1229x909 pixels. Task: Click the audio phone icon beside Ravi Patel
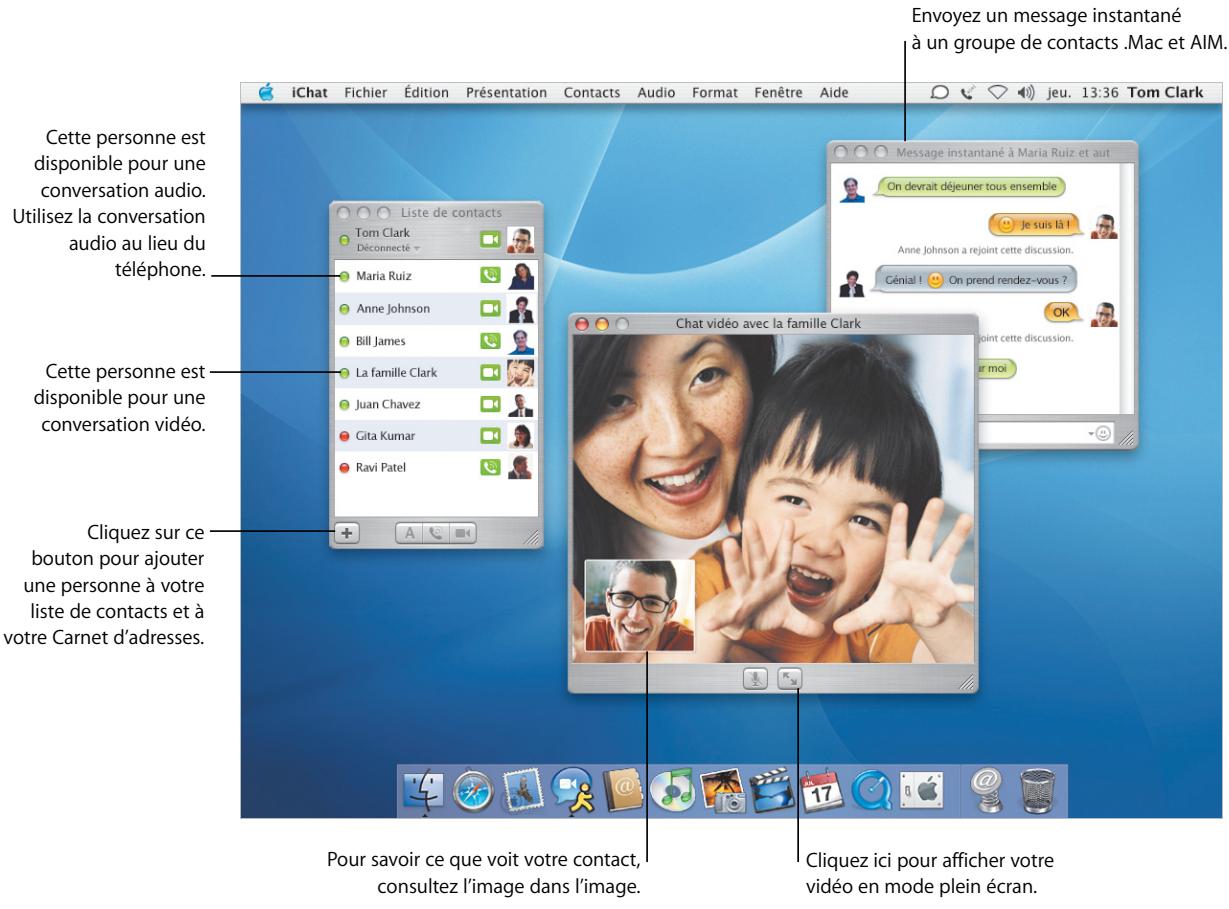[x=490, y=467]
